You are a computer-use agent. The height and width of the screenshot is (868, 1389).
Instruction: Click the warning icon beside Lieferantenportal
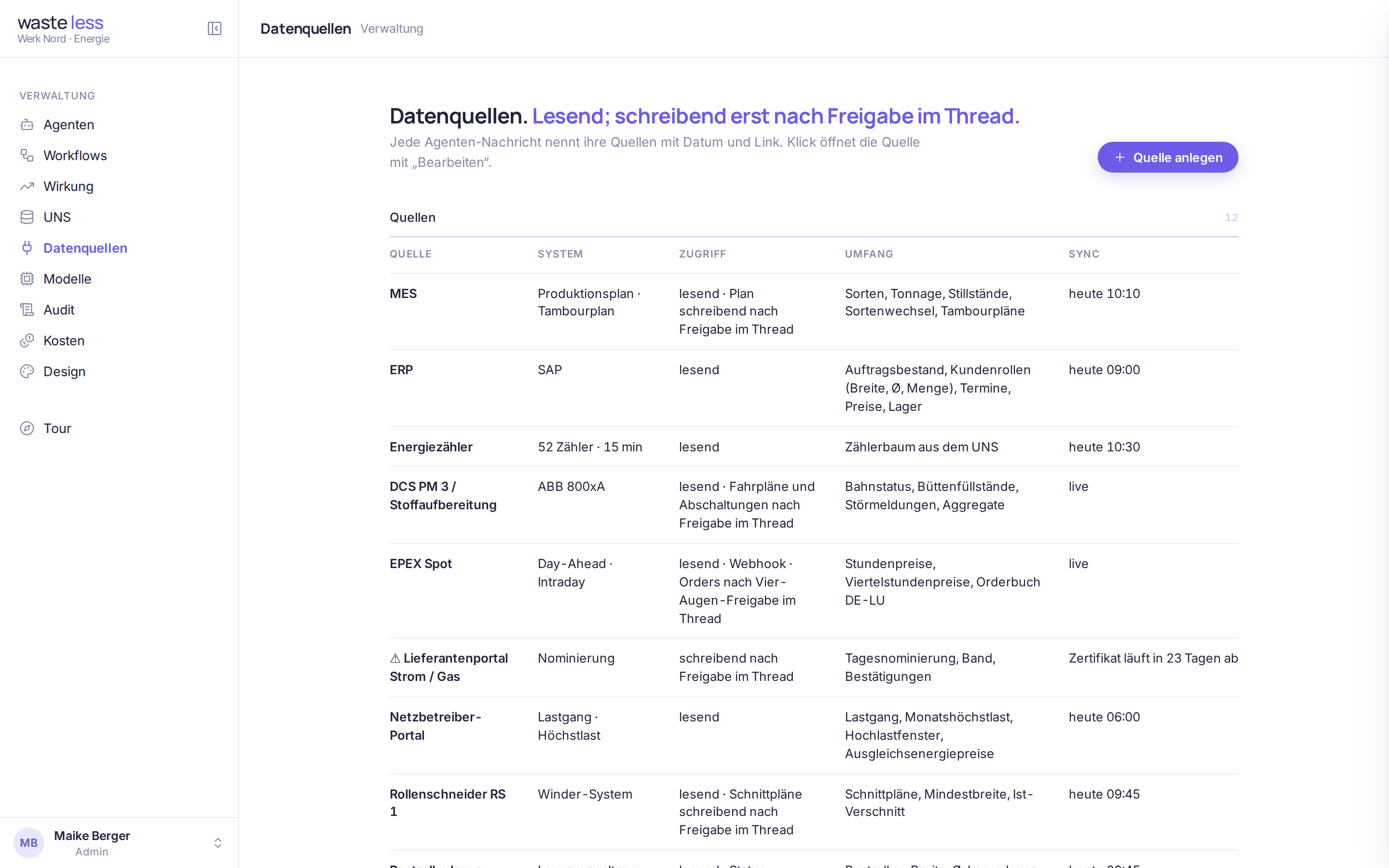click(x=395, y=658)
